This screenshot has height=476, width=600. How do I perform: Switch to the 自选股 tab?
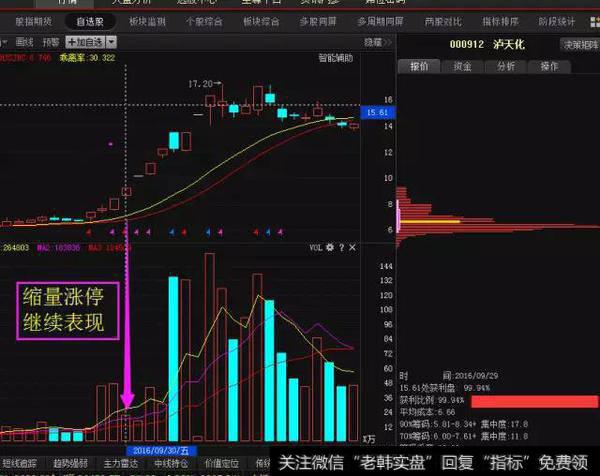coord(89,20)
